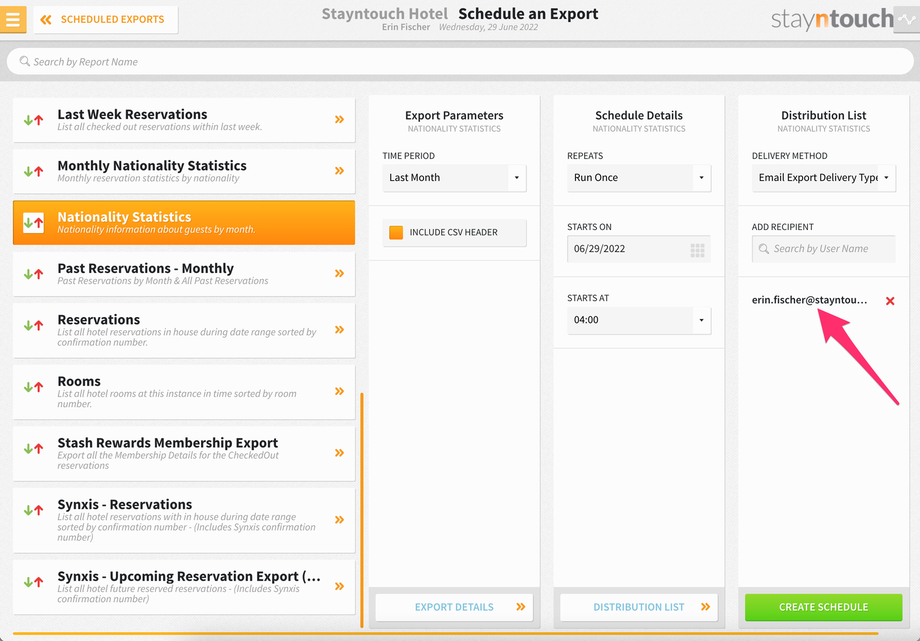Select the Nationality Statistics report title
The width and height of the screenshot is (920, 641).
[124, 217]
